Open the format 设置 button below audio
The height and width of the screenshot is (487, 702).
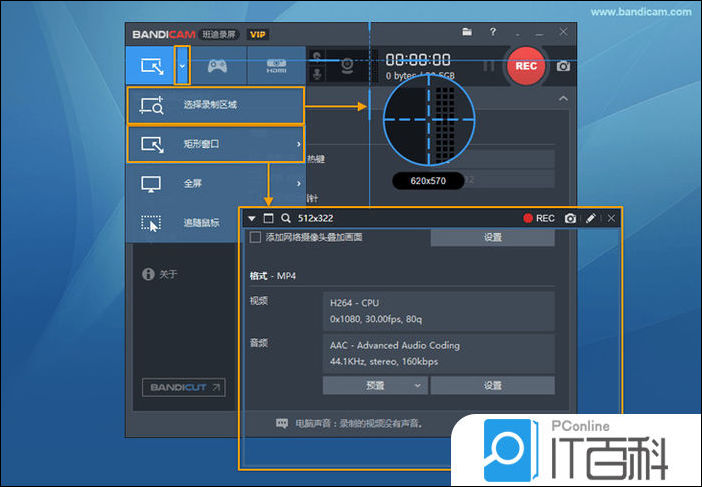(x=492, y=385)
